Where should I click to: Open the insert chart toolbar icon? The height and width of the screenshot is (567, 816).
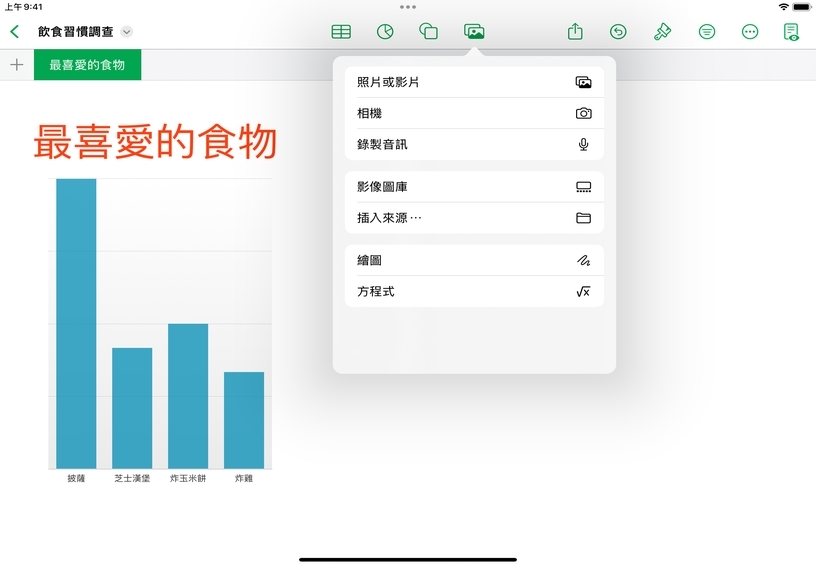point(384,32)
